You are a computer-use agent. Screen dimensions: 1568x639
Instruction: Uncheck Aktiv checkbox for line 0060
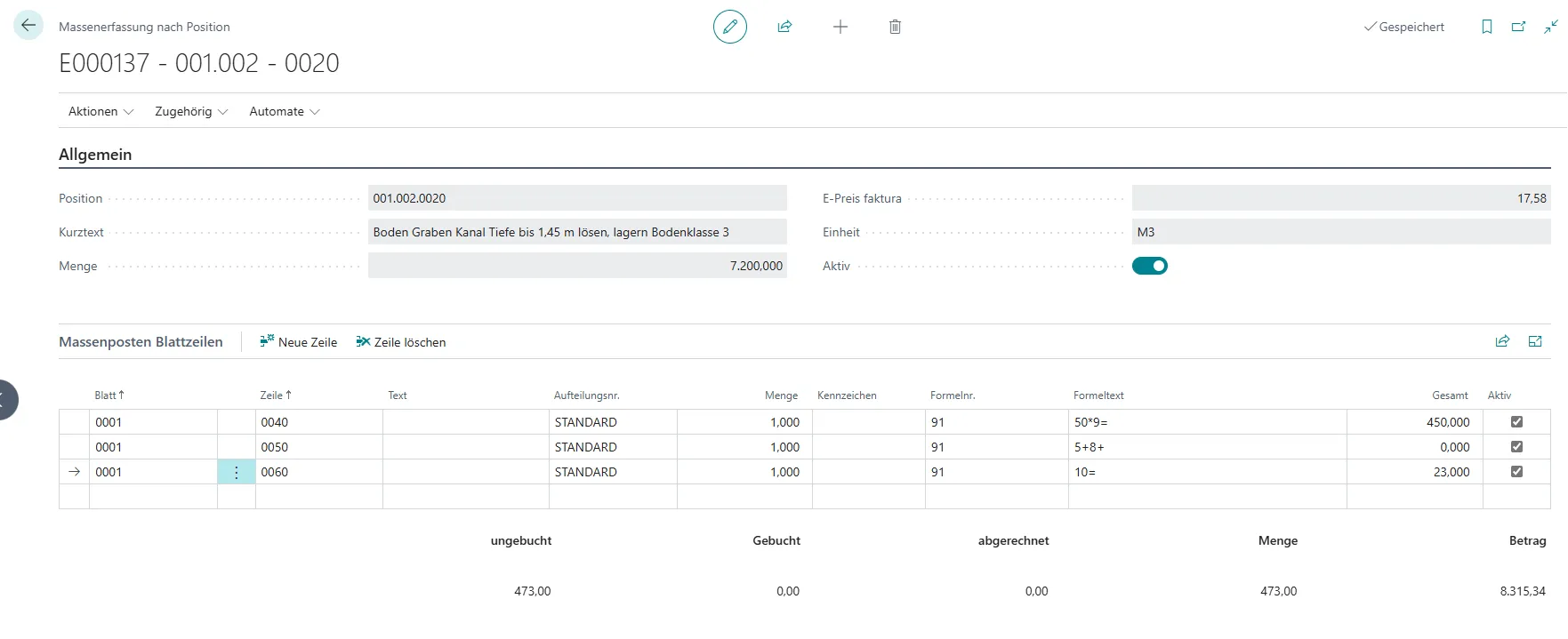pos(1516,472)
